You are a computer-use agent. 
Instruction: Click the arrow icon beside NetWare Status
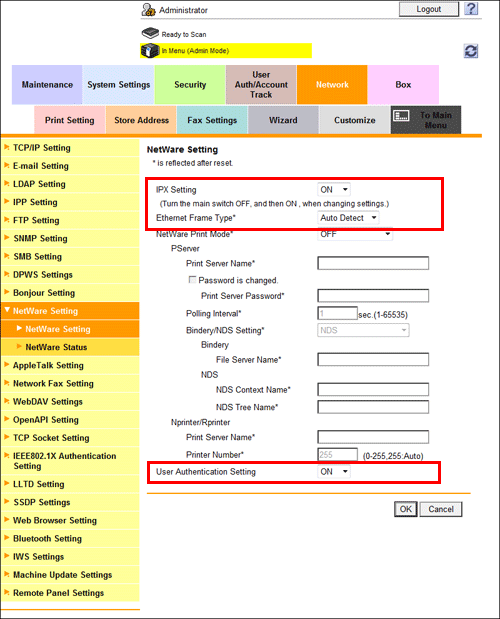19,347
